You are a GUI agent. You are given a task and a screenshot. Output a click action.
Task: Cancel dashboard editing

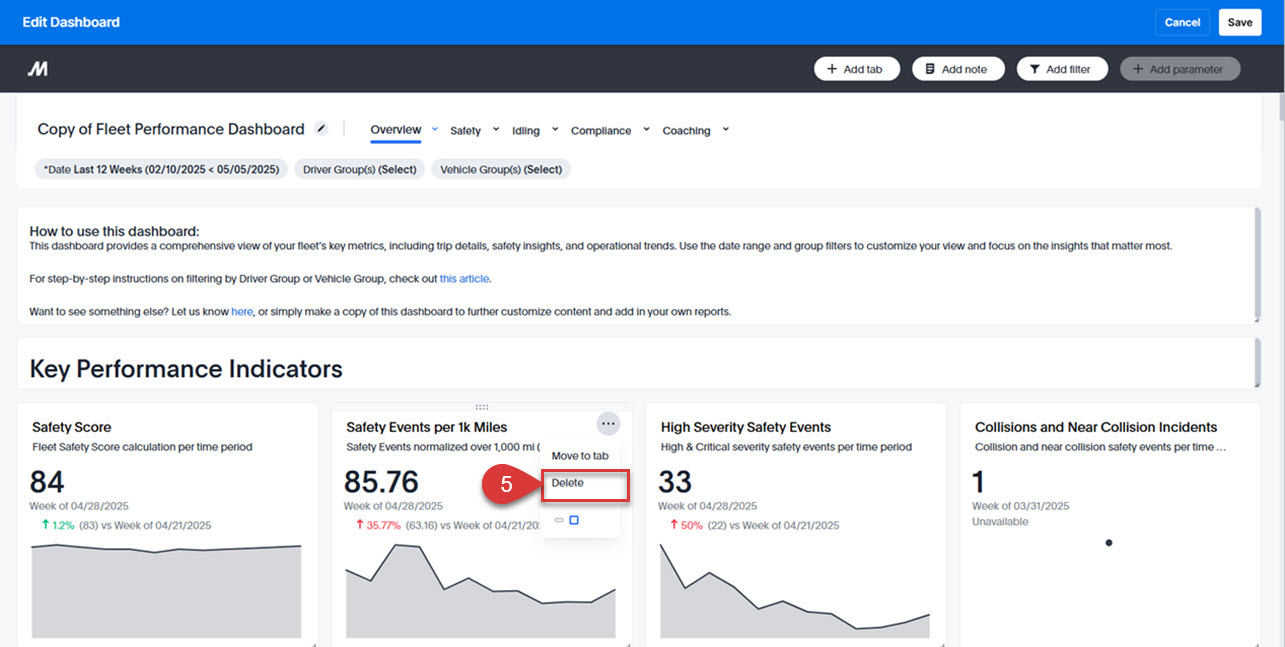[1182, 22]
